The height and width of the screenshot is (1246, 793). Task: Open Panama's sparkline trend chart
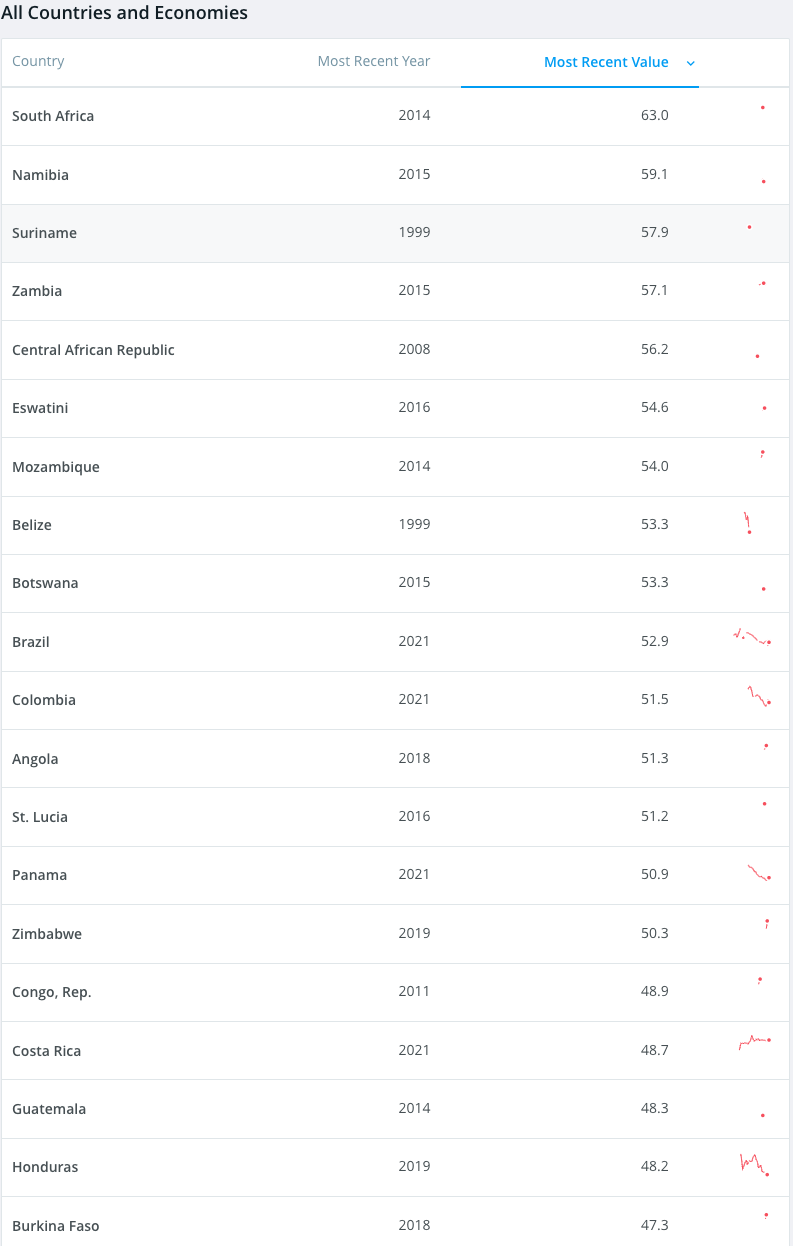(x=759, y=872)
